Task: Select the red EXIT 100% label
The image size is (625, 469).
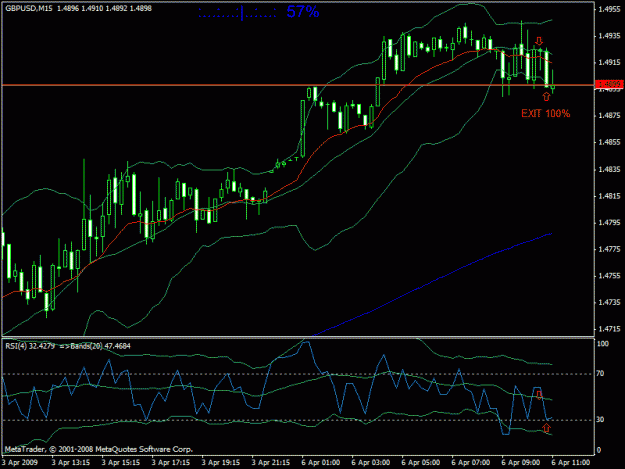Action: [x=546, y=114]
